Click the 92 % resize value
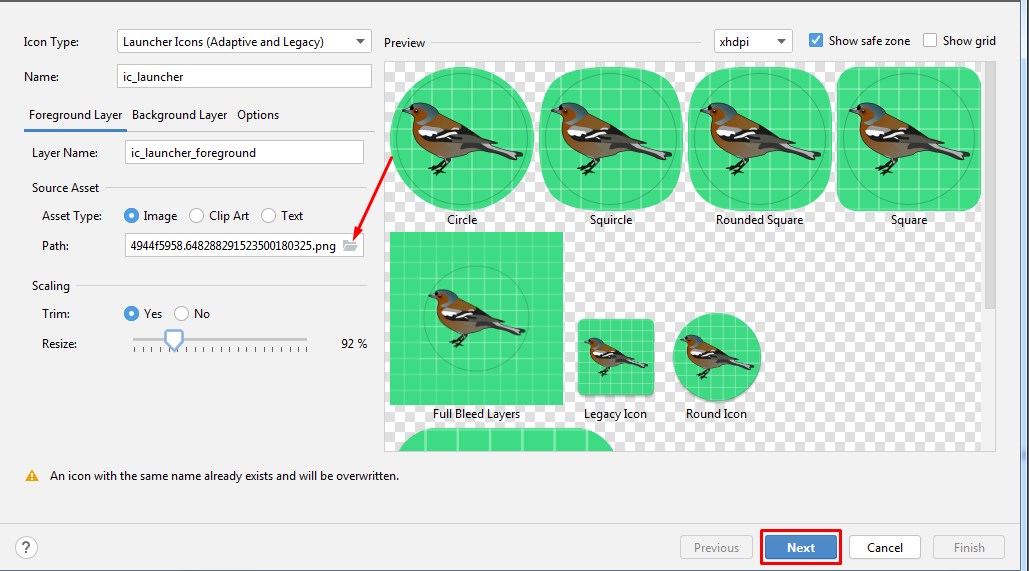1029x571 pixels. (354, 344)
